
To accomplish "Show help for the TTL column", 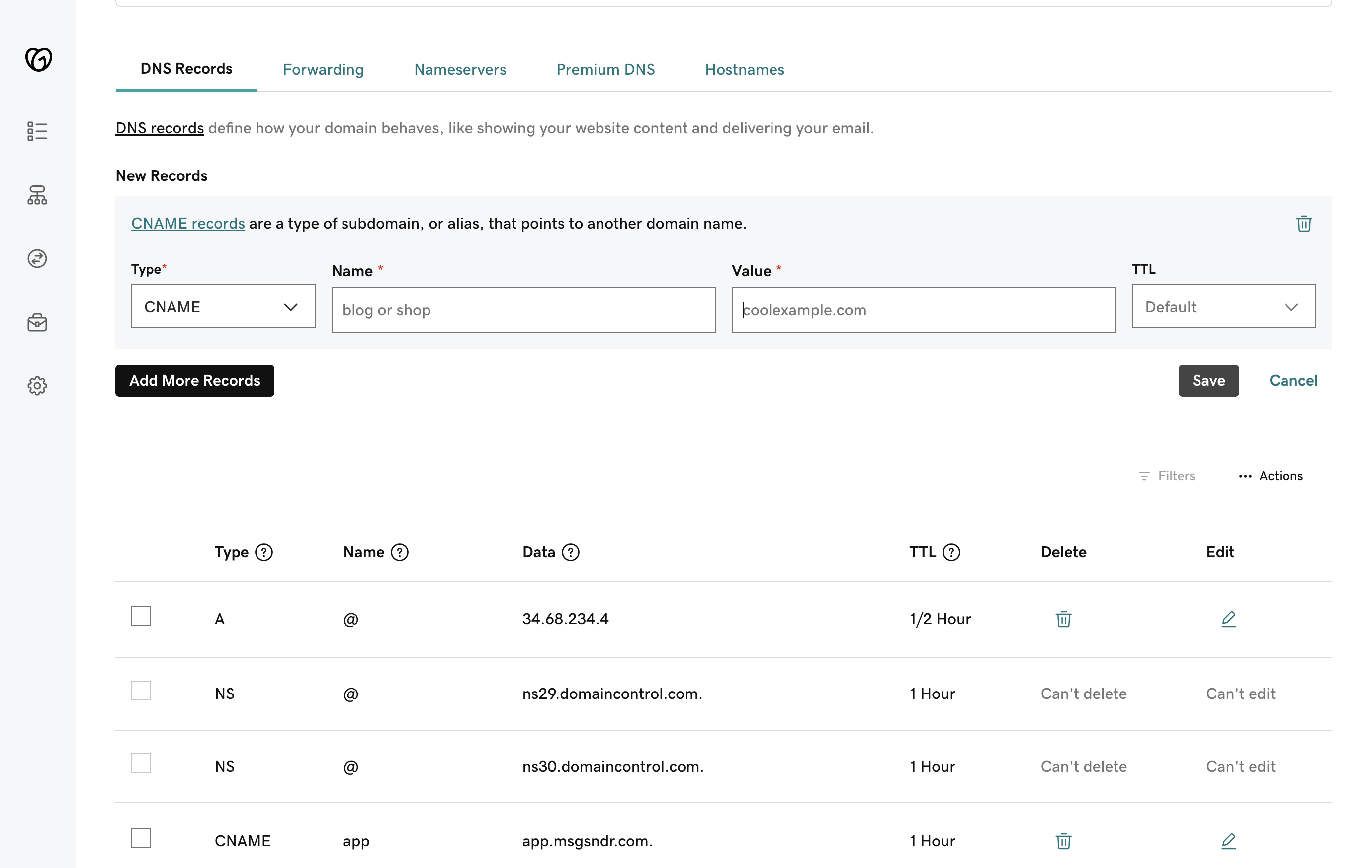I will (951, 552).
